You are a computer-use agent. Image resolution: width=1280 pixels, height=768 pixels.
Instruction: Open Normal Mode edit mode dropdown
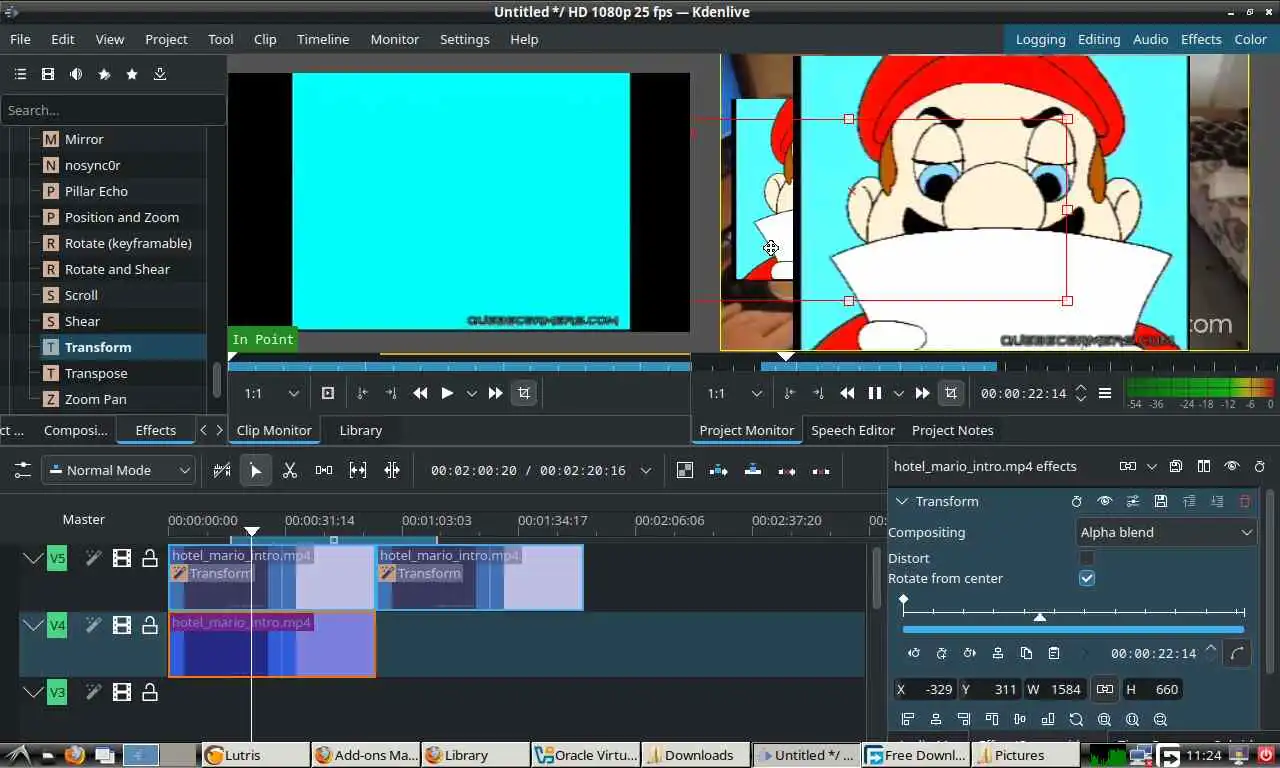(x=118, y=470)
